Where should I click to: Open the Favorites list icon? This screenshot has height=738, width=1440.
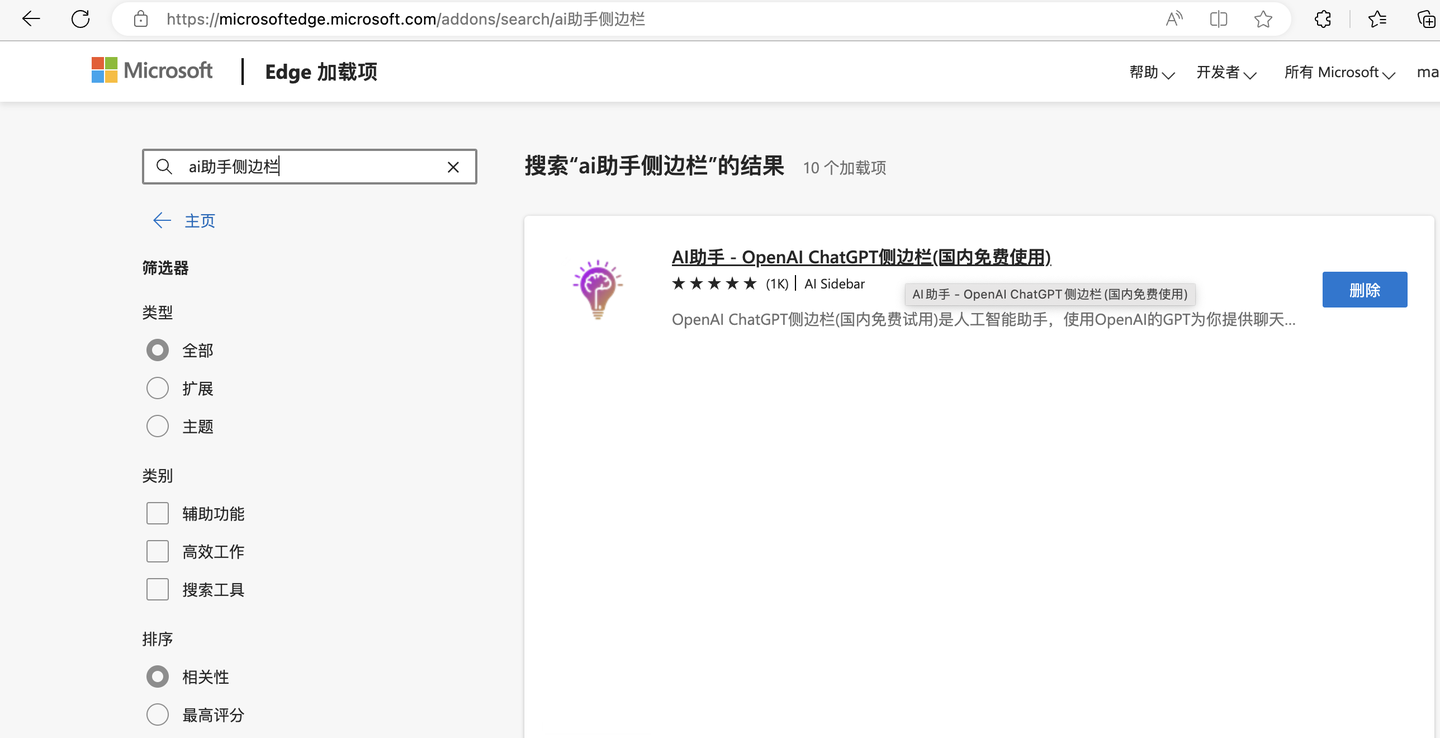[1377, 19]
